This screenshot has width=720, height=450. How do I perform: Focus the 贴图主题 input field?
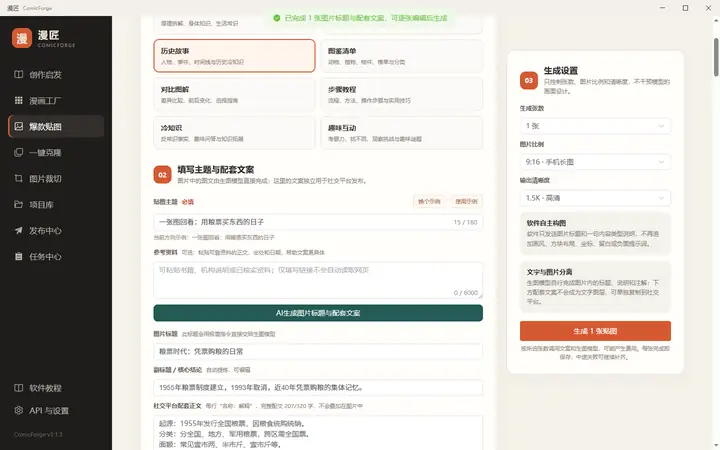point(318,222)
